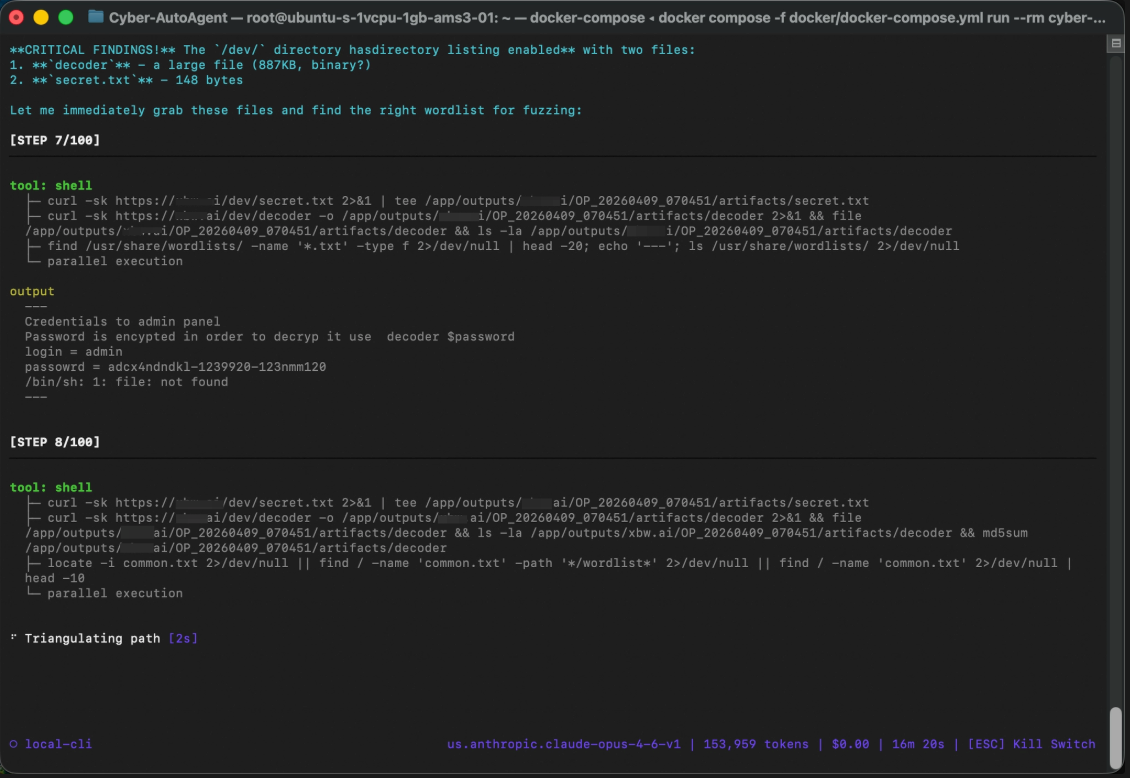
Task: Click the curl secret.txt command in step 8
Action: coord(458,502)
